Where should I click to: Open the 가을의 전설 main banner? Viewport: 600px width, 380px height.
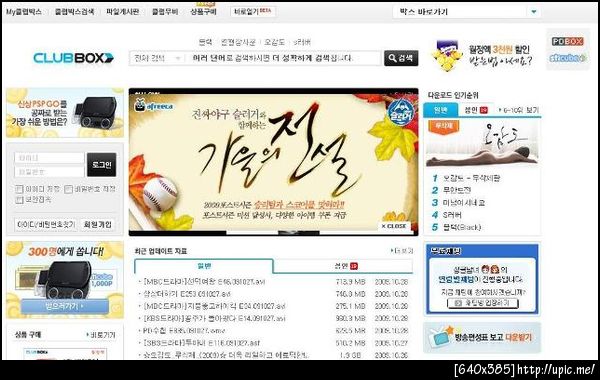click(x=273, y=162)
